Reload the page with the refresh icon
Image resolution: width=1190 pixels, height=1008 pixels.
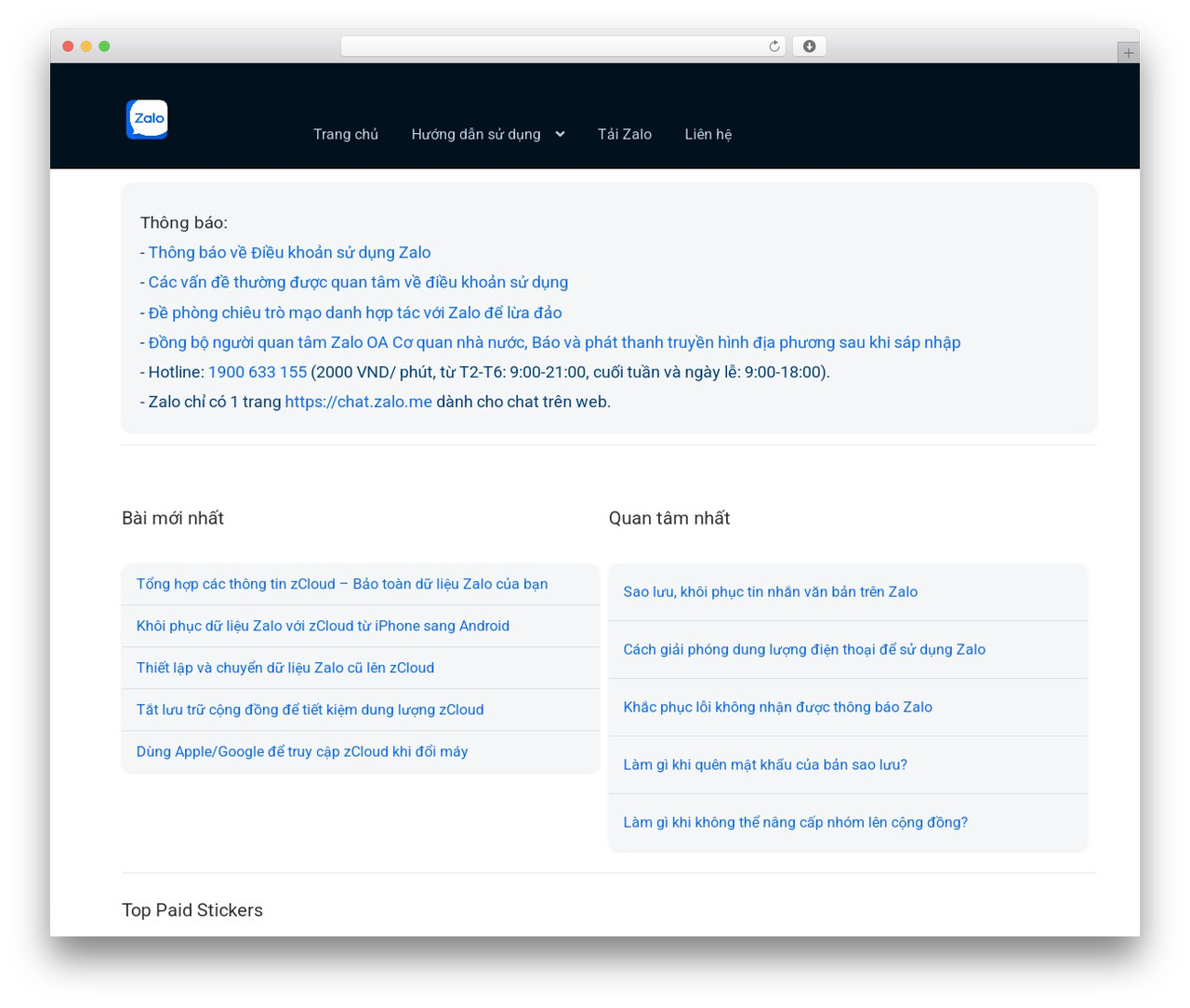click(x=774, y=46)
